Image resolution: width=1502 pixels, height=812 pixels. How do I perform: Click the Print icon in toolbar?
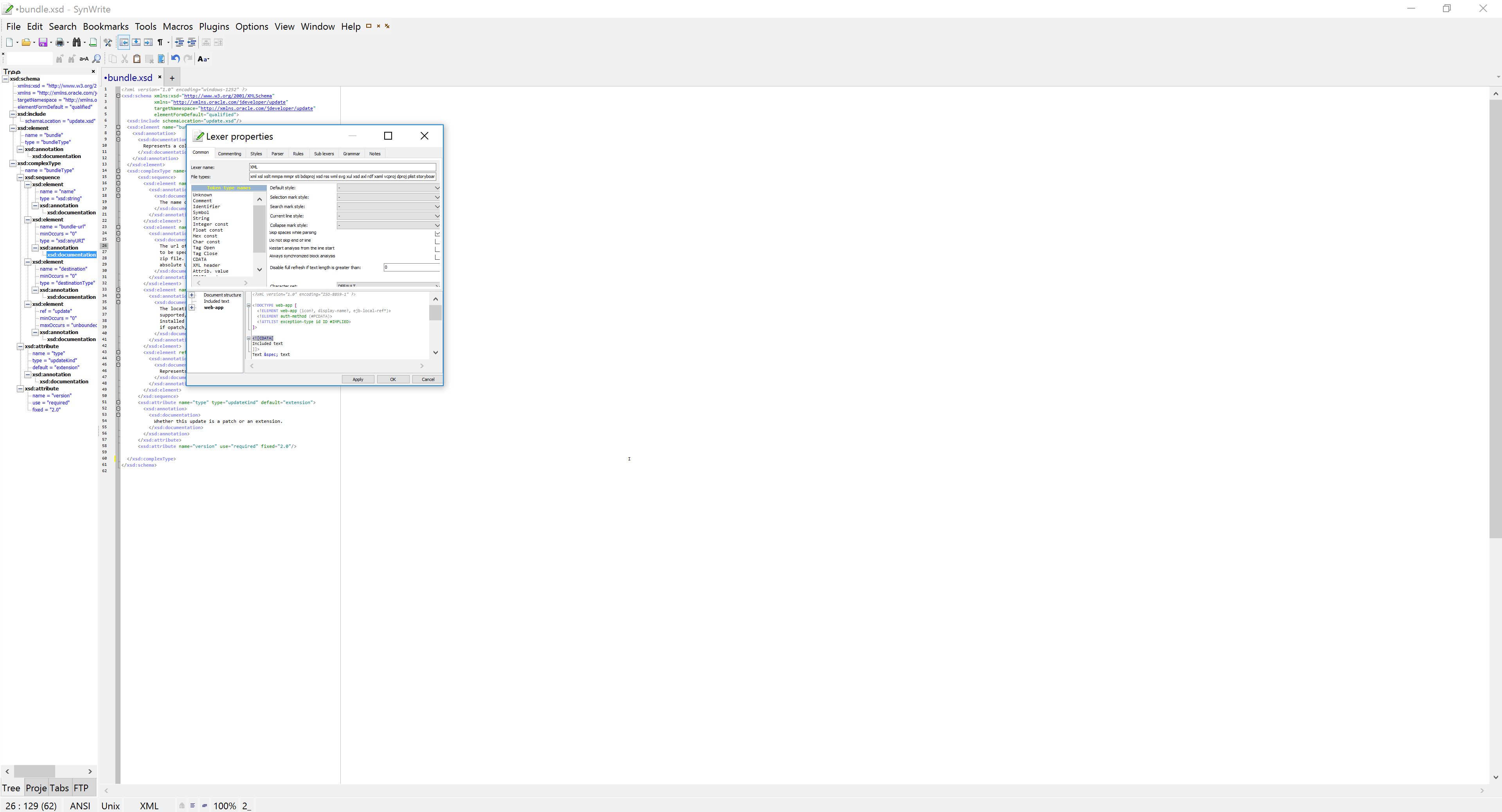[59, 43]
